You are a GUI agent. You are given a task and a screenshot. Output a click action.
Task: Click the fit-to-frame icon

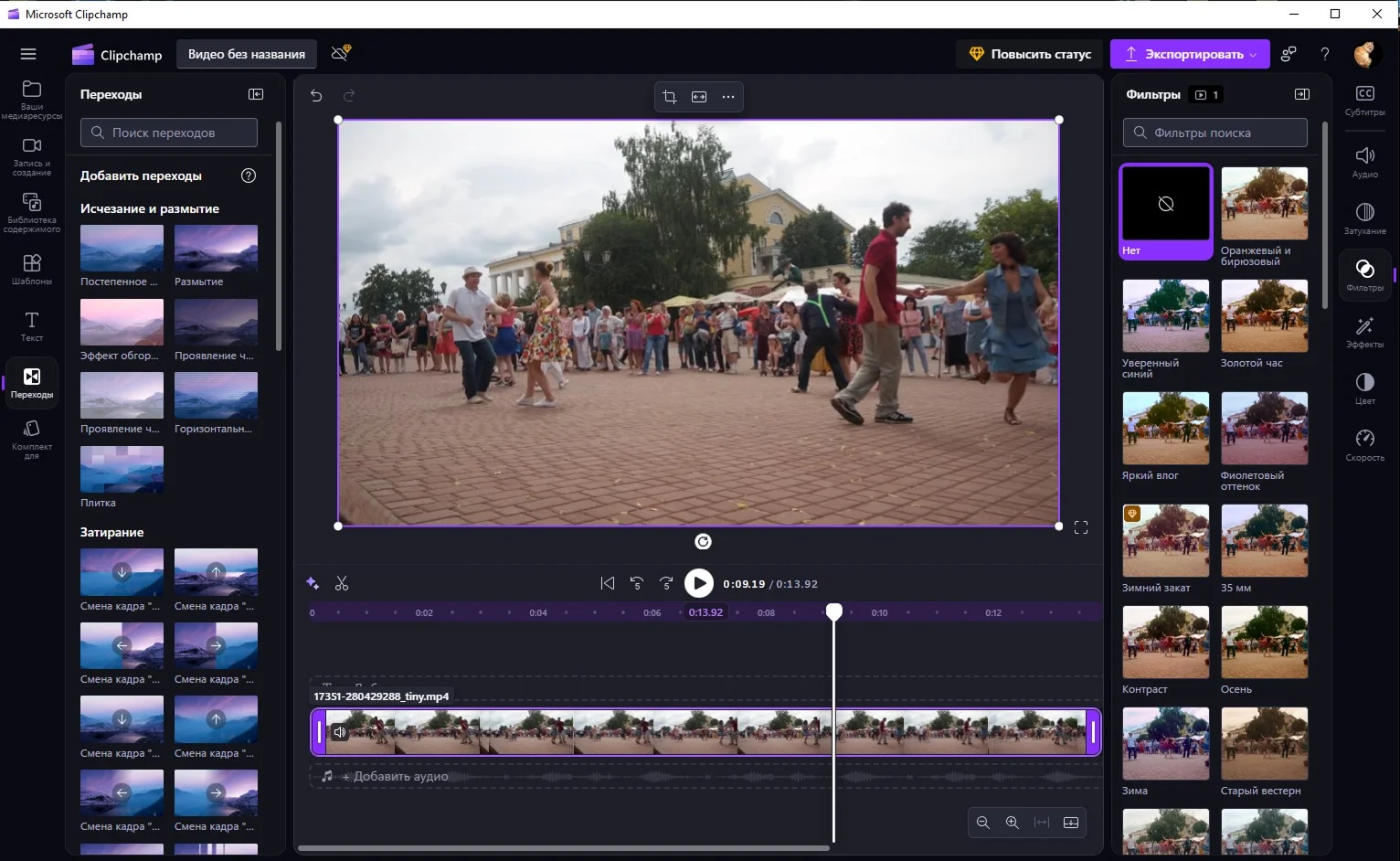pos(699,97)
